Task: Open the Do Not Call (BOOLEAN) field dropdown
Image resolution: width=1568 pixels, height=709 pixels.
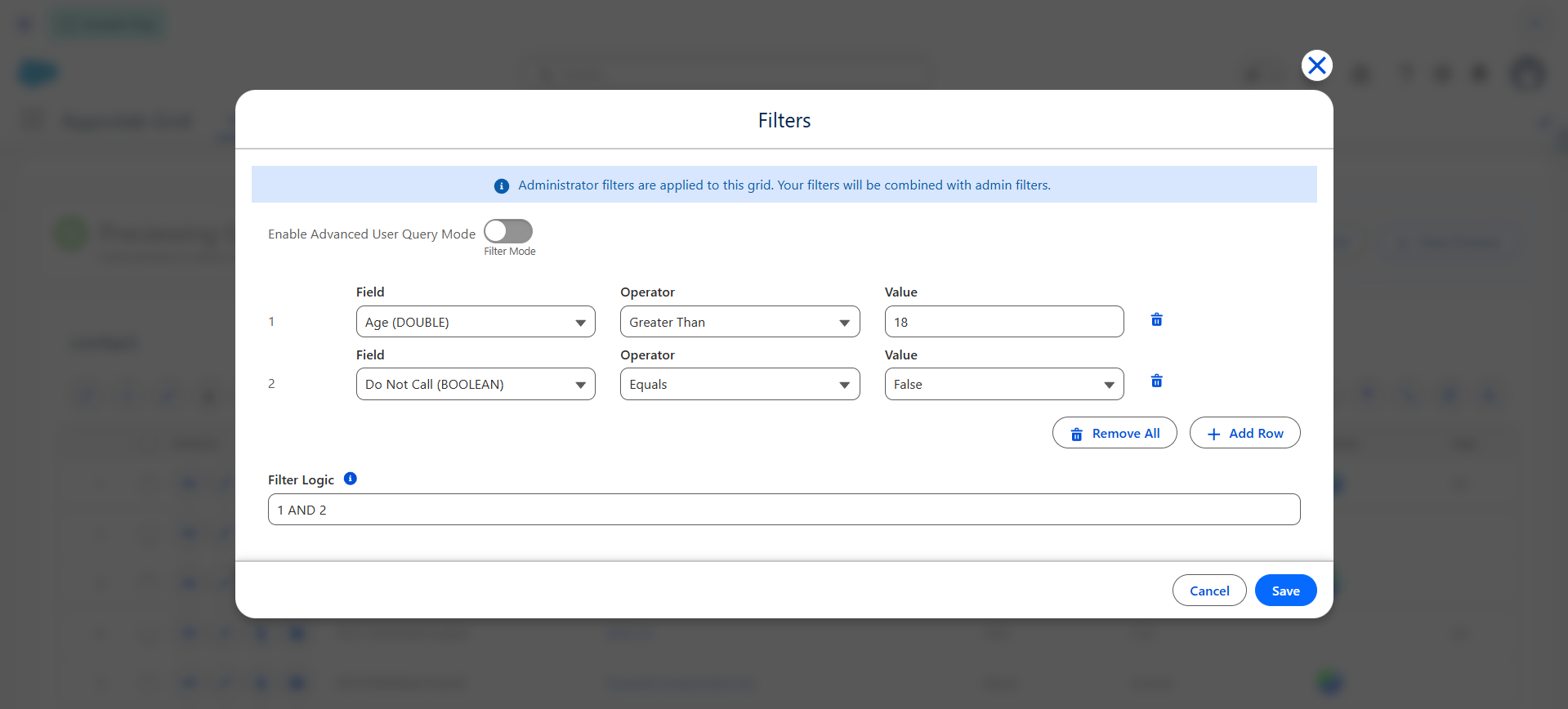Action: coord(476,384)
